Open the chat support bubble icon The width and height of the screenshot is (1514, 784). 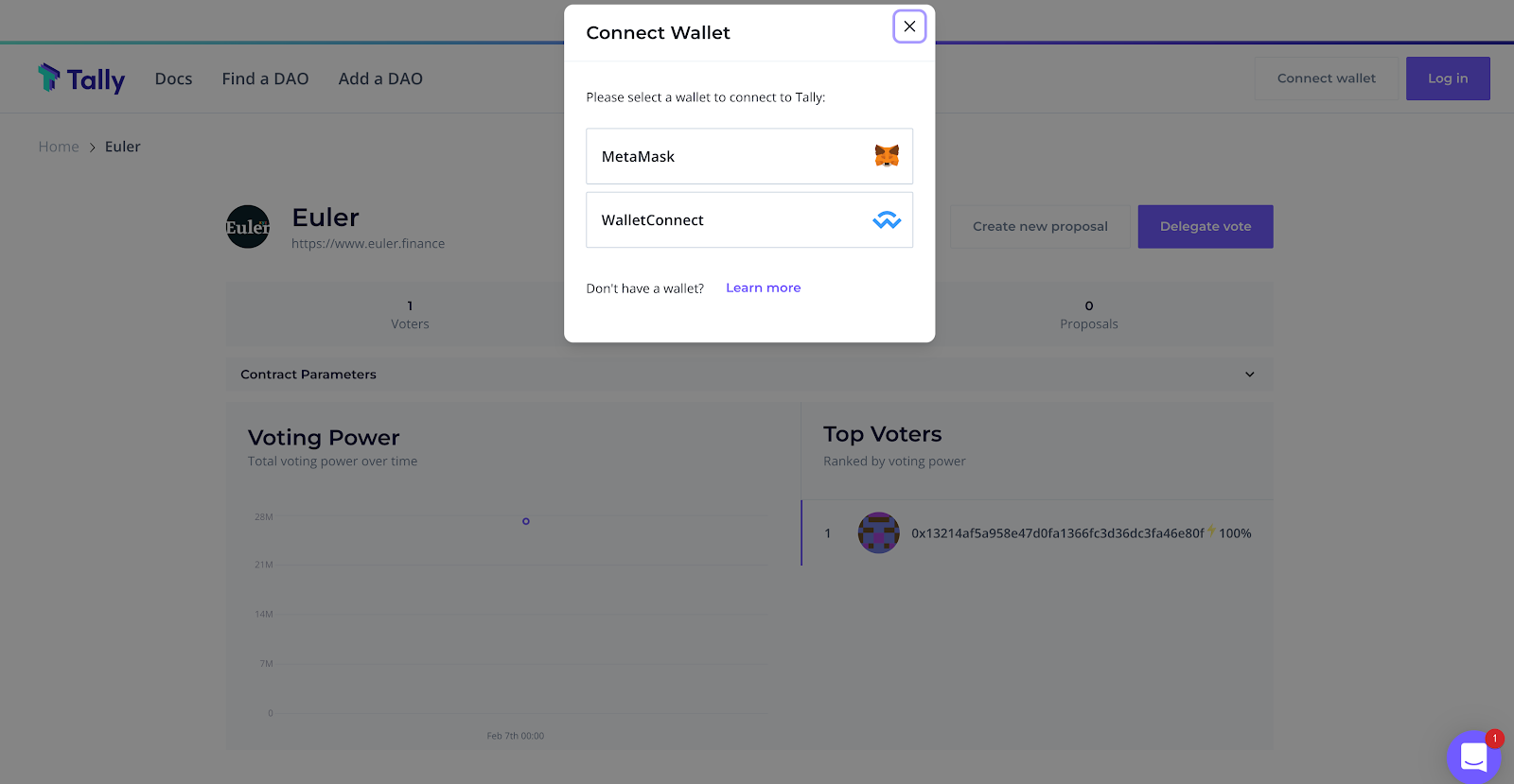[1473, 757]
